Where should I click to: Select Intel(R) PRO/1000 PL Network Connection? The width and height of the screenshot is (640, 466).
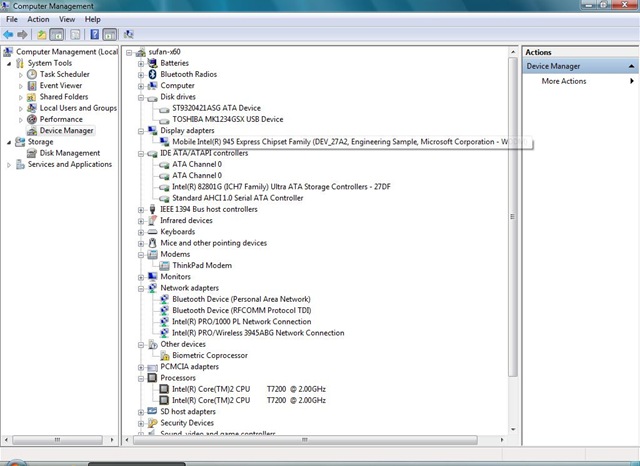[x=242, y=322]
